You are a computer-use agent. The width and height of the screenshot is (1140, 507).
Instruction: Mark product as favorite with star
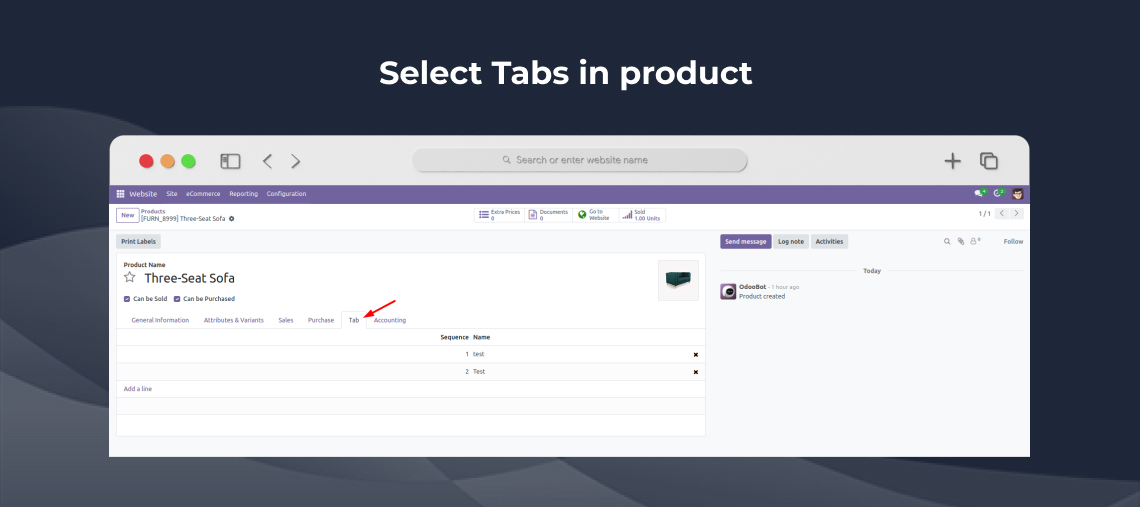(129, 278)
